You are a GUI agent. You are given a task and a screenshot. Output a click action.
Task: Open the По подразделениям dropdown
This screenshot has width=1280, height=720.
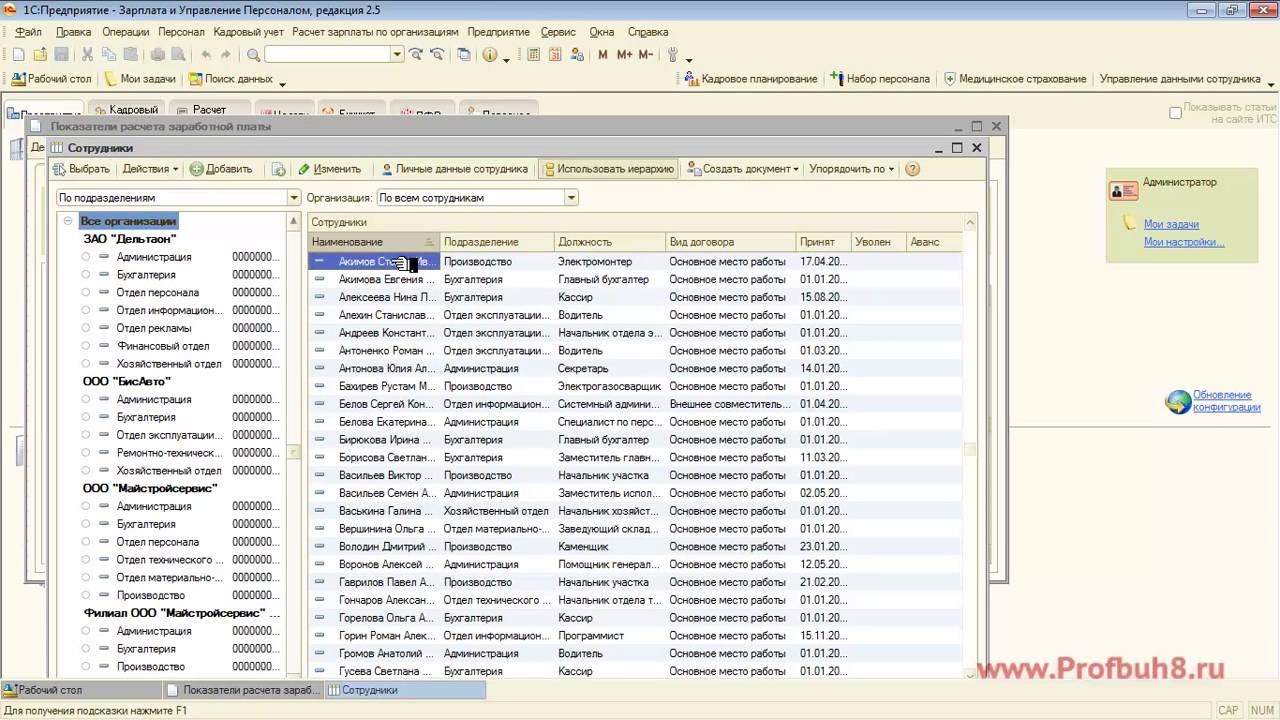(294, 198)
